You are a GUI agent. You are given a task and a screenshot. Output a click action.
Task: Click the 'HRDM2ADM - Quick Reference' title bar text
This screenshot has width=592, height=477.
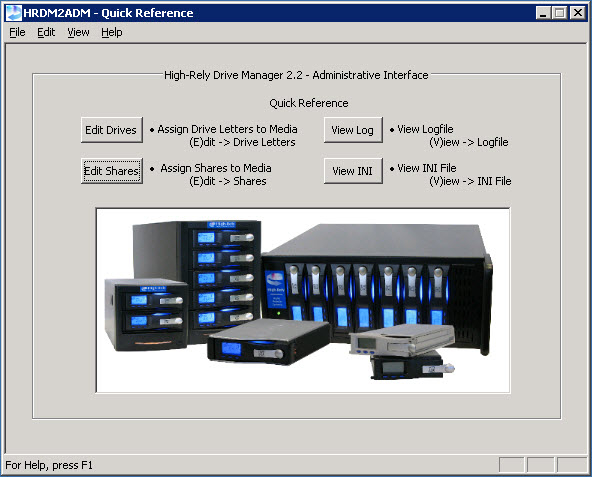click(x=108, y=13)
